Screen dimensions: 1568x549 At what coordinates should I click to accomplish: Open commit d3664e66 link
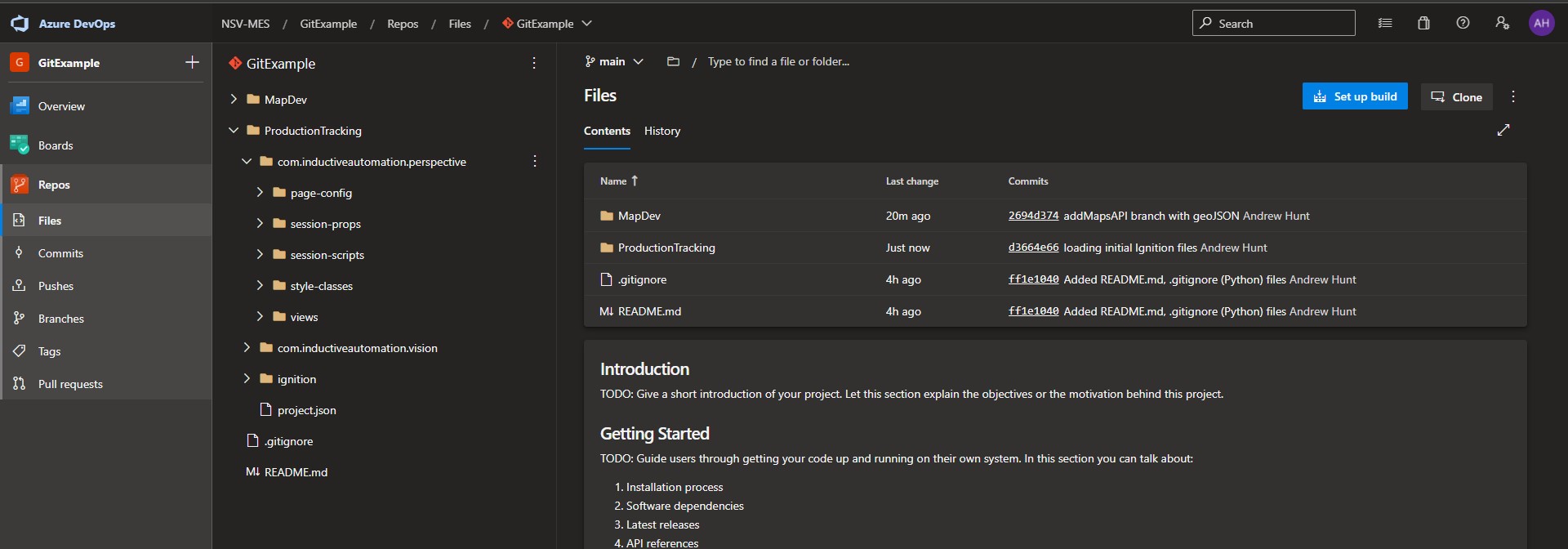tap(1033, 248)
